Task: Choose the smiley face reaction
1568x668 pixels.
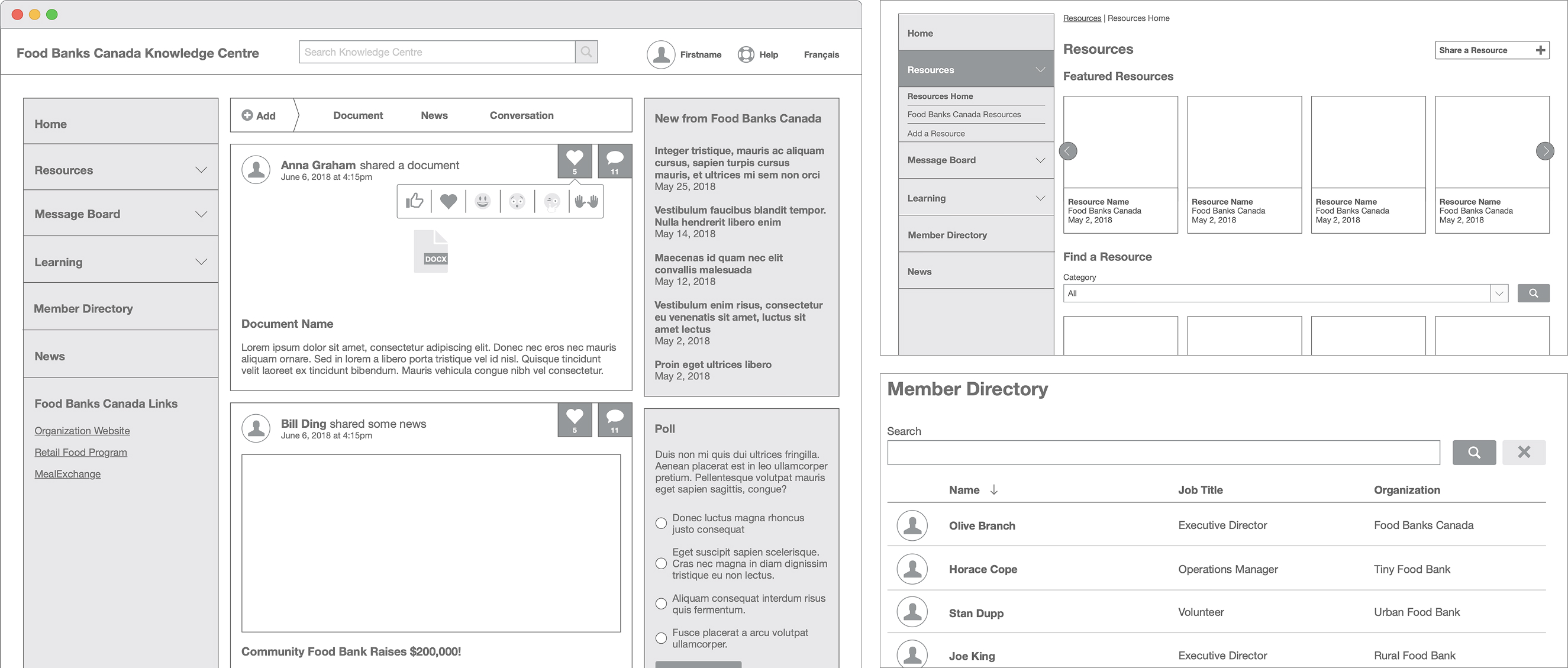Action: click(483, 201)
